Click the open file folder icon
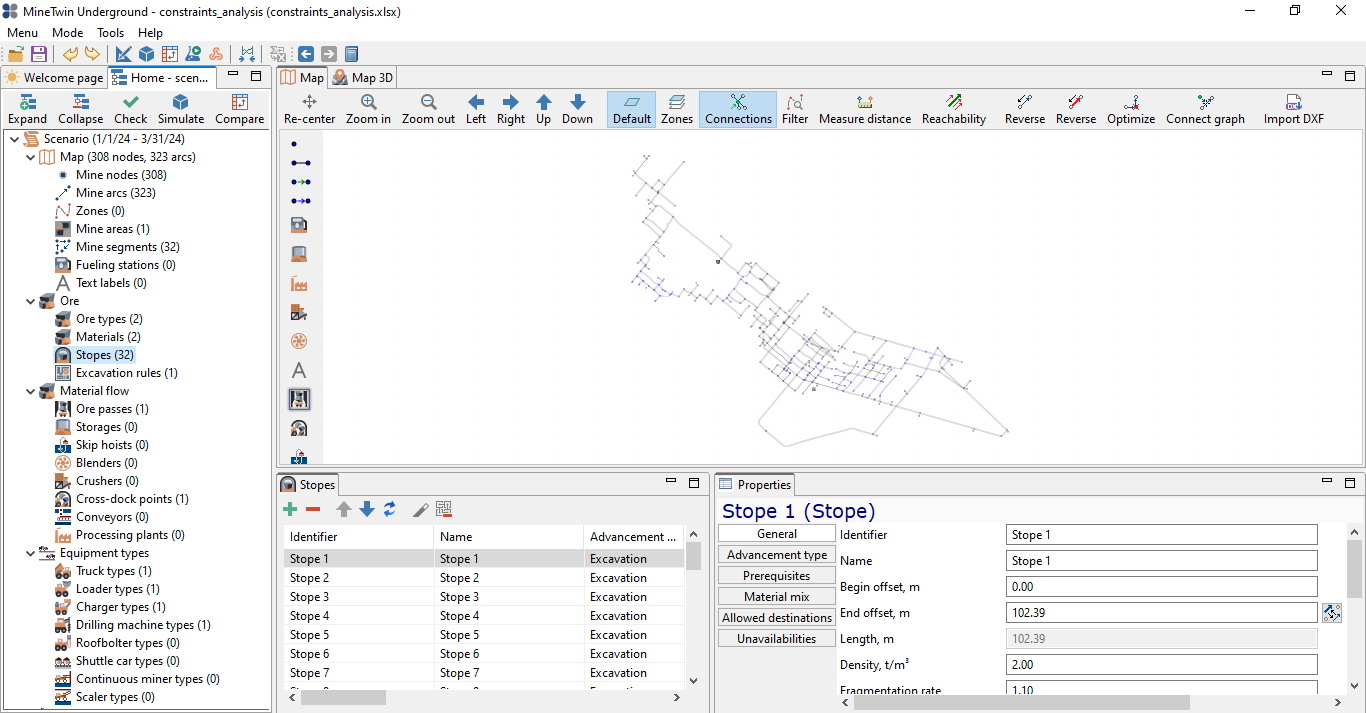Screen dimensions: 1366x713 point(16,54)
